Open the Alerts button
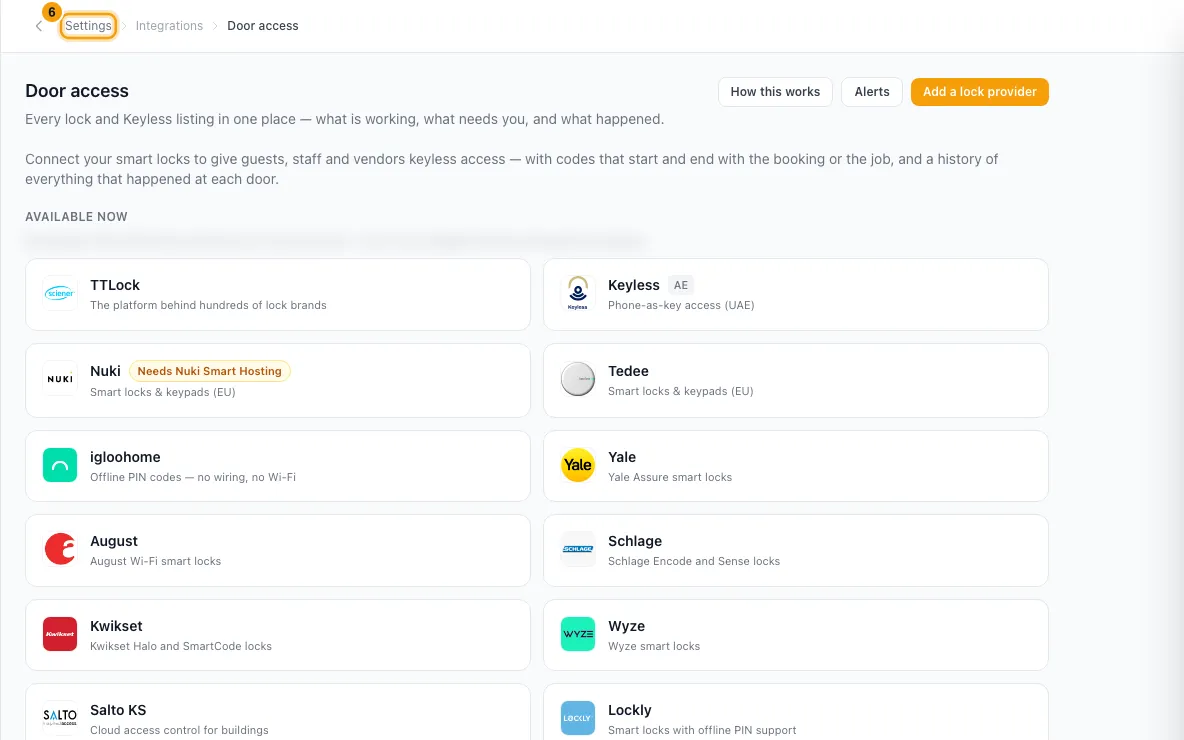 click(871, 92)
